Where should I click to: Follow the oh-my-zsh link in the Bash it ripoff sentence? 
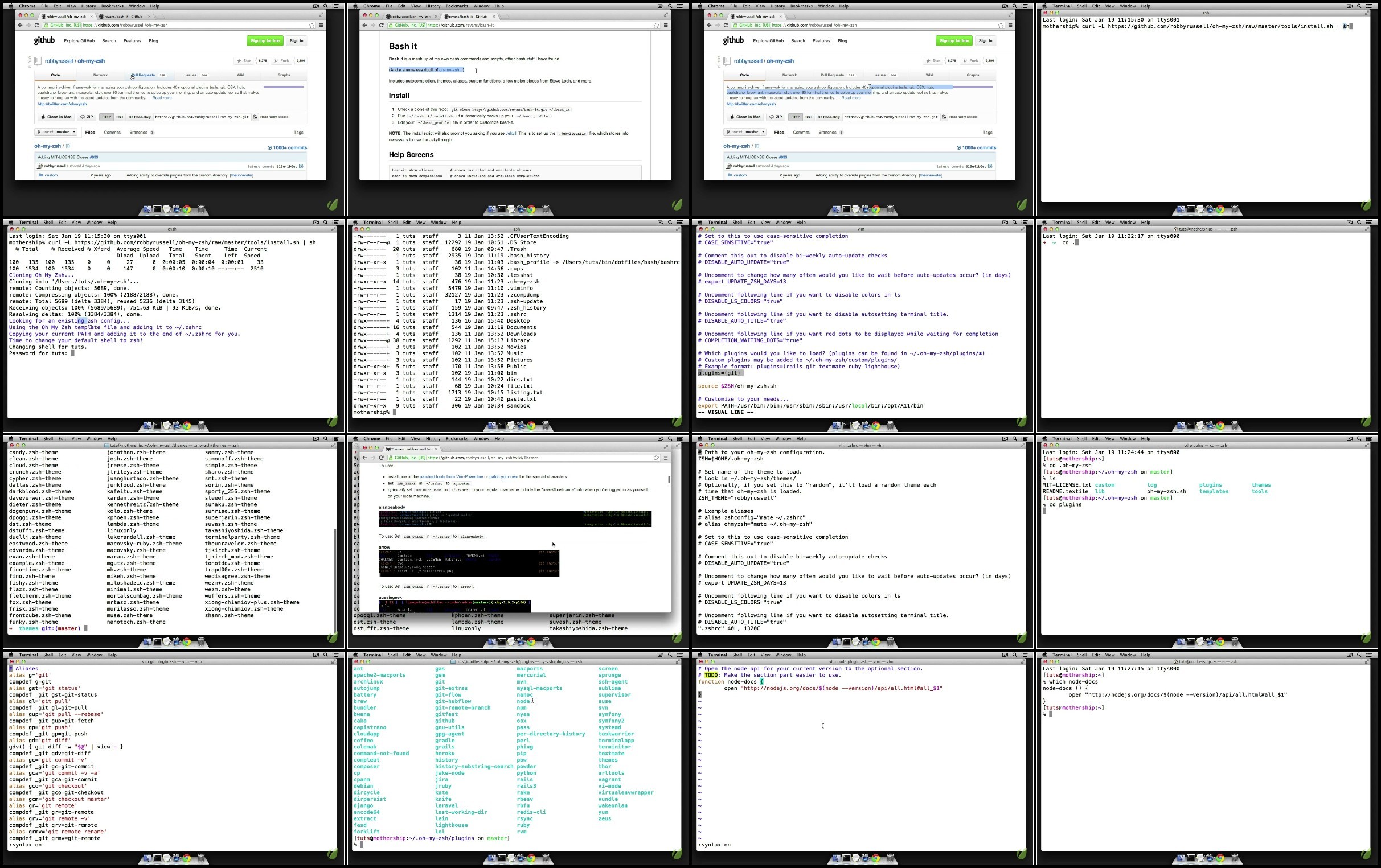450,70
